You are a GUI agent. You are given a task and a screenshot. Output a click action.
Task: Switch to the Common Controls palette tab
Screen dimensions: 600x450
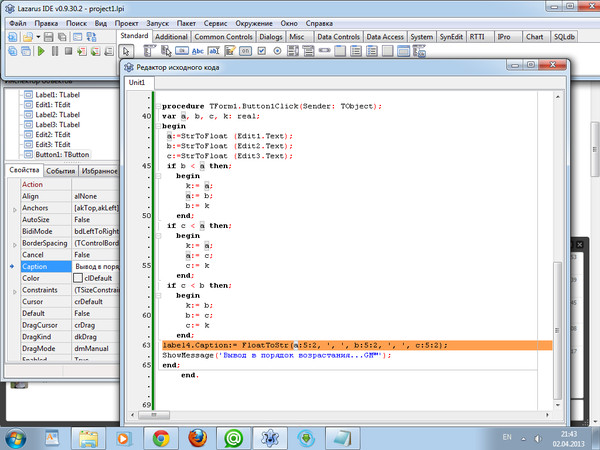[x=225, y=36]
